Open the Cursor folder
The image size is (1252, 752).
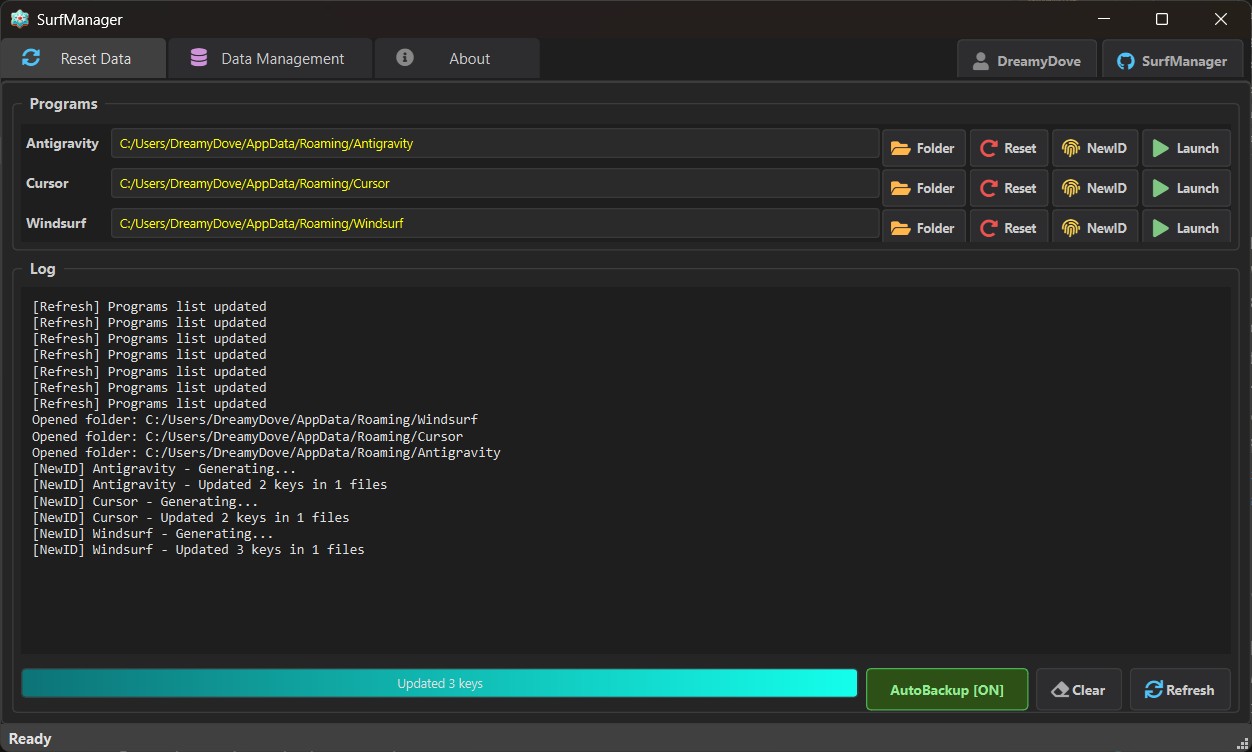924,188
